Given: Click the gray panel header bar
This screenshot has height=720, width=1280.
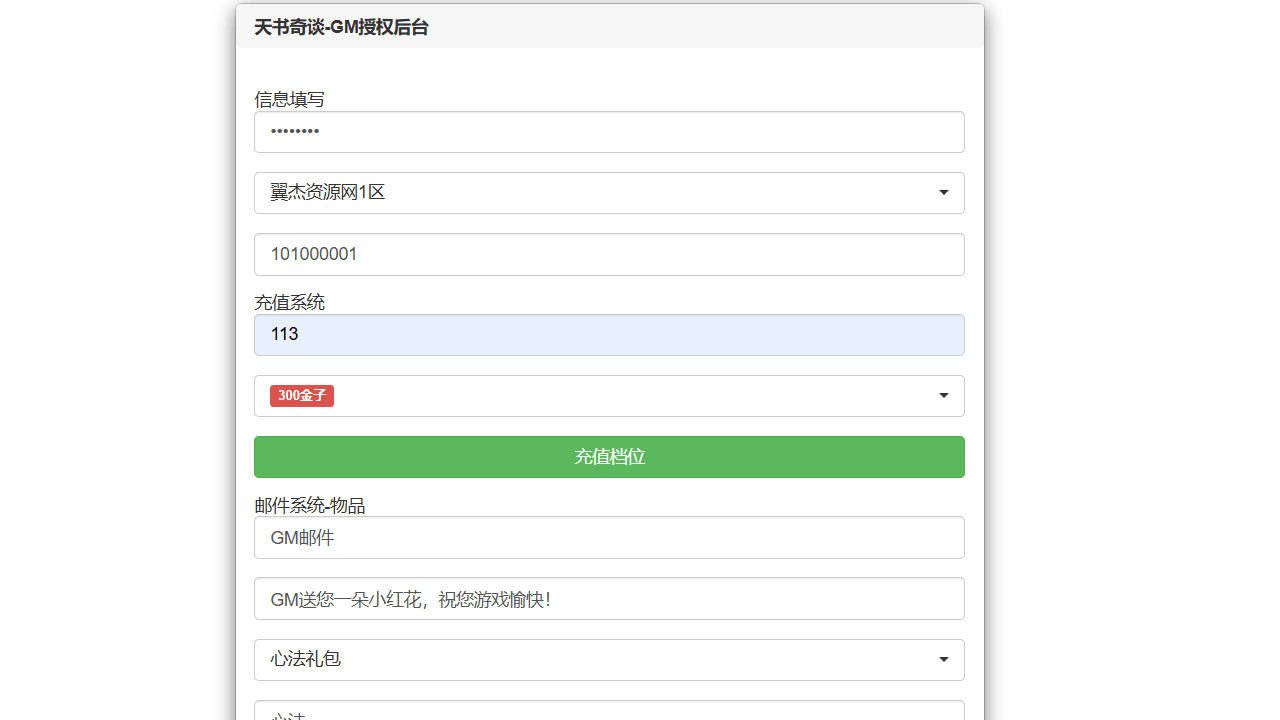Looking at the screenshot, I should click(700, 27).
